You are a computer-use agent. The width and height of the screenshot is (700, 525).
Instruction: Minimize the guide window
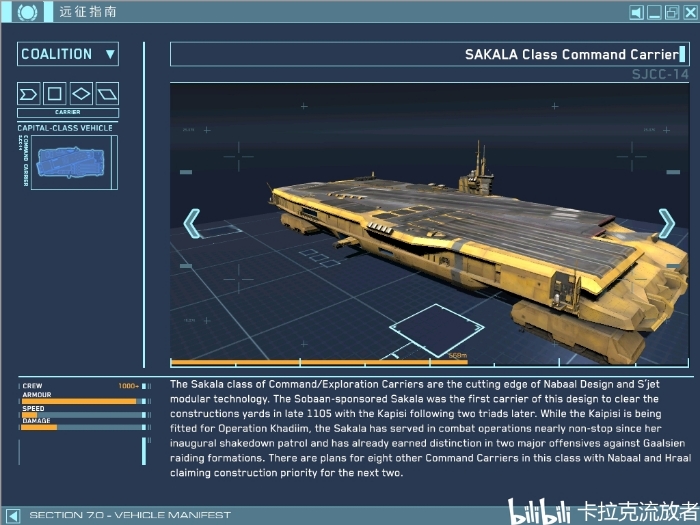coord(654,13)
